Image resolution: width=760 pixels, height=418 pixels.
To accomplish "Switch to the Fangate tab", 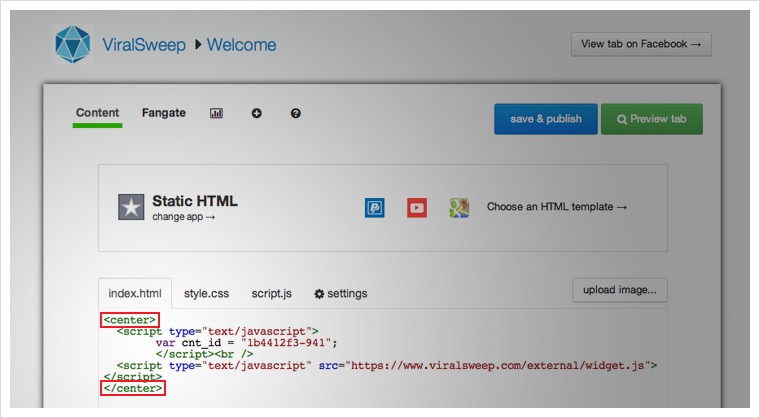I will click(x=164, y=113).
